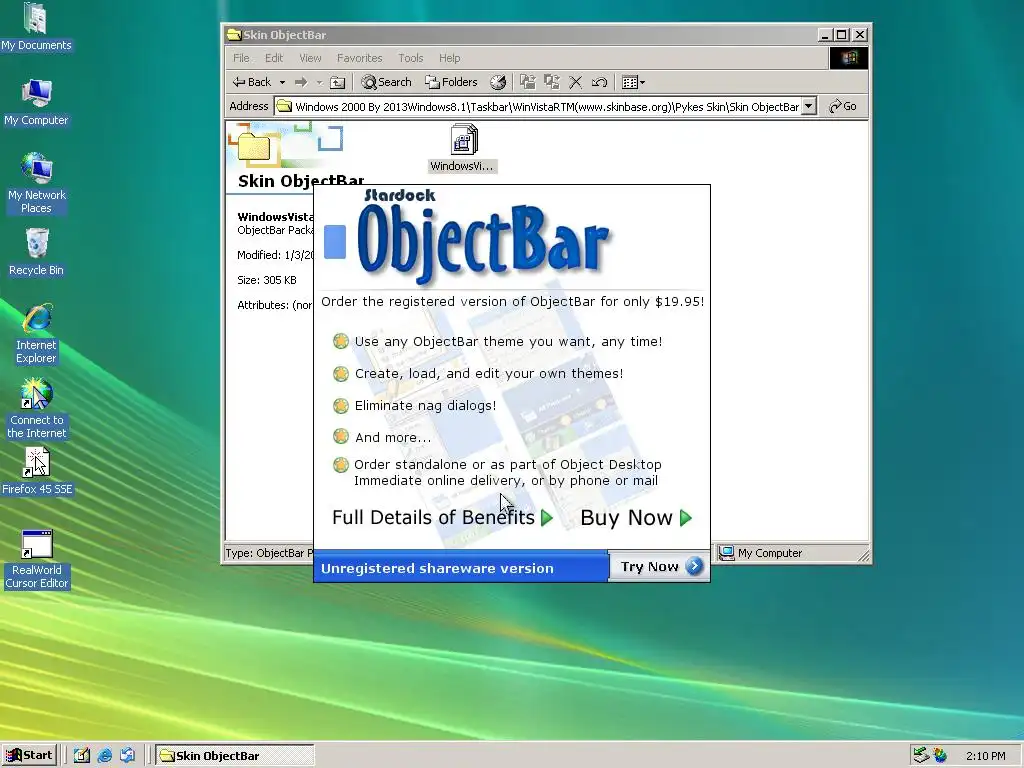The width and height of the screenshot is (1024, 768).
Task: Click 'Size: 305 KB' detail text
Action: (x=266, y=280)
